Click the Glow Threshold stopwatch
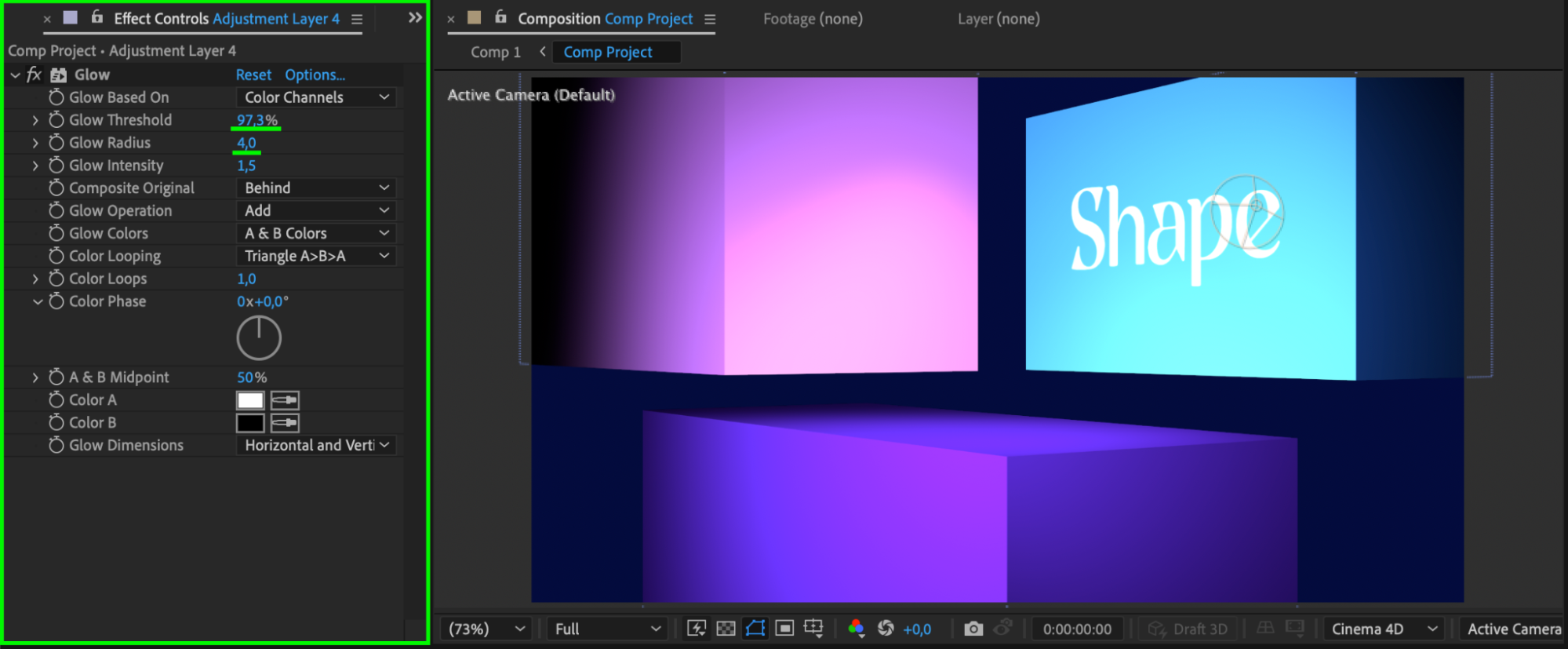This screenshot has height=649, width=1568. (56, 120)
